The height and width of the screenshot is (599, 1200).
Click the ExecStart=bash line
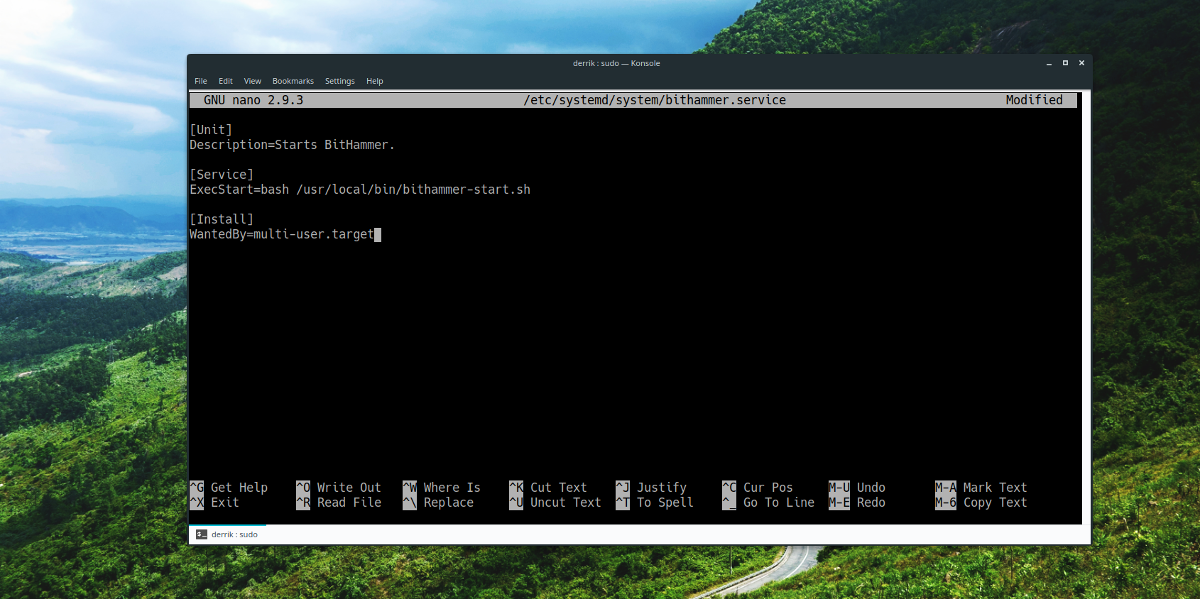[360, 190]
